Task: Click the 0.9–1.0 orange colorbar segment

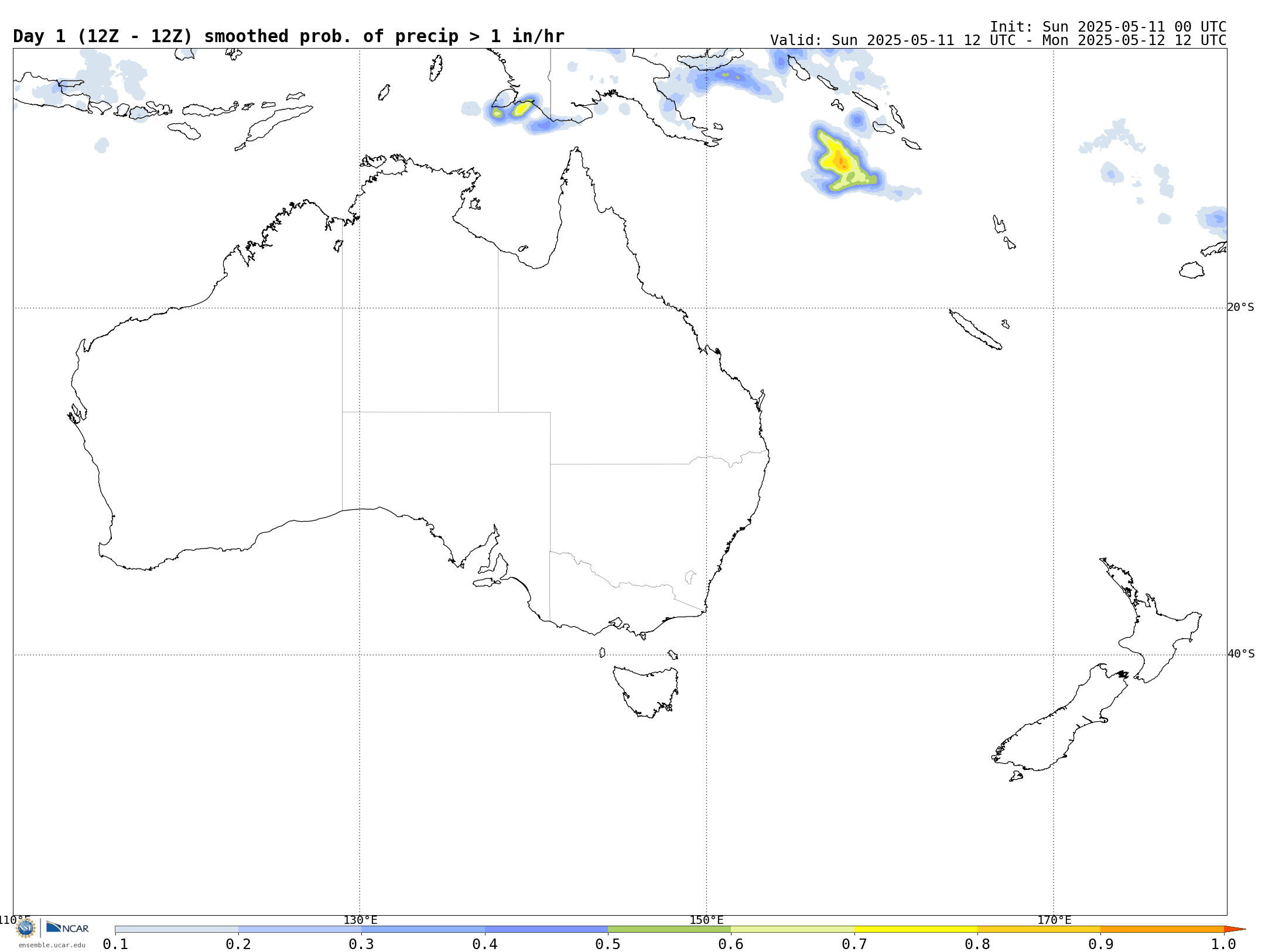Action: pyautogui.click(x=1163, y=929)
